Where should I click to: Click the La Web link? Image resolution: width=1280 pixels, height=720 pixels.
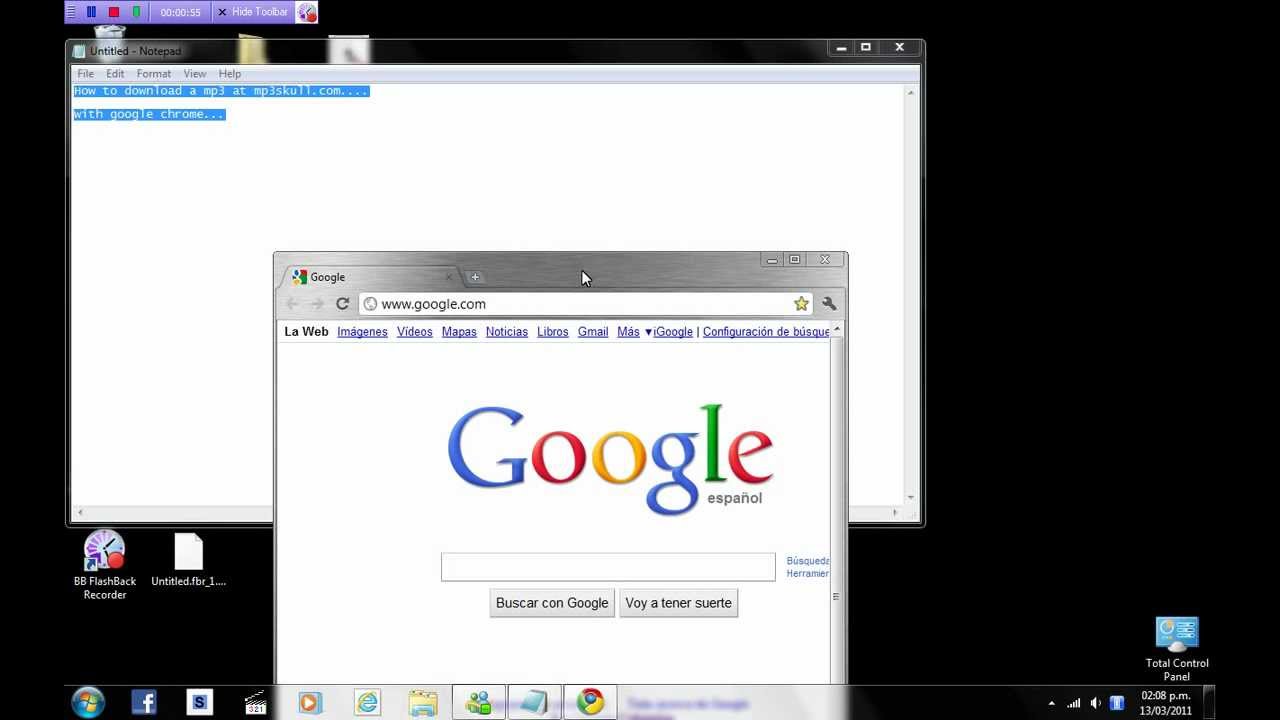coord(306,332)
